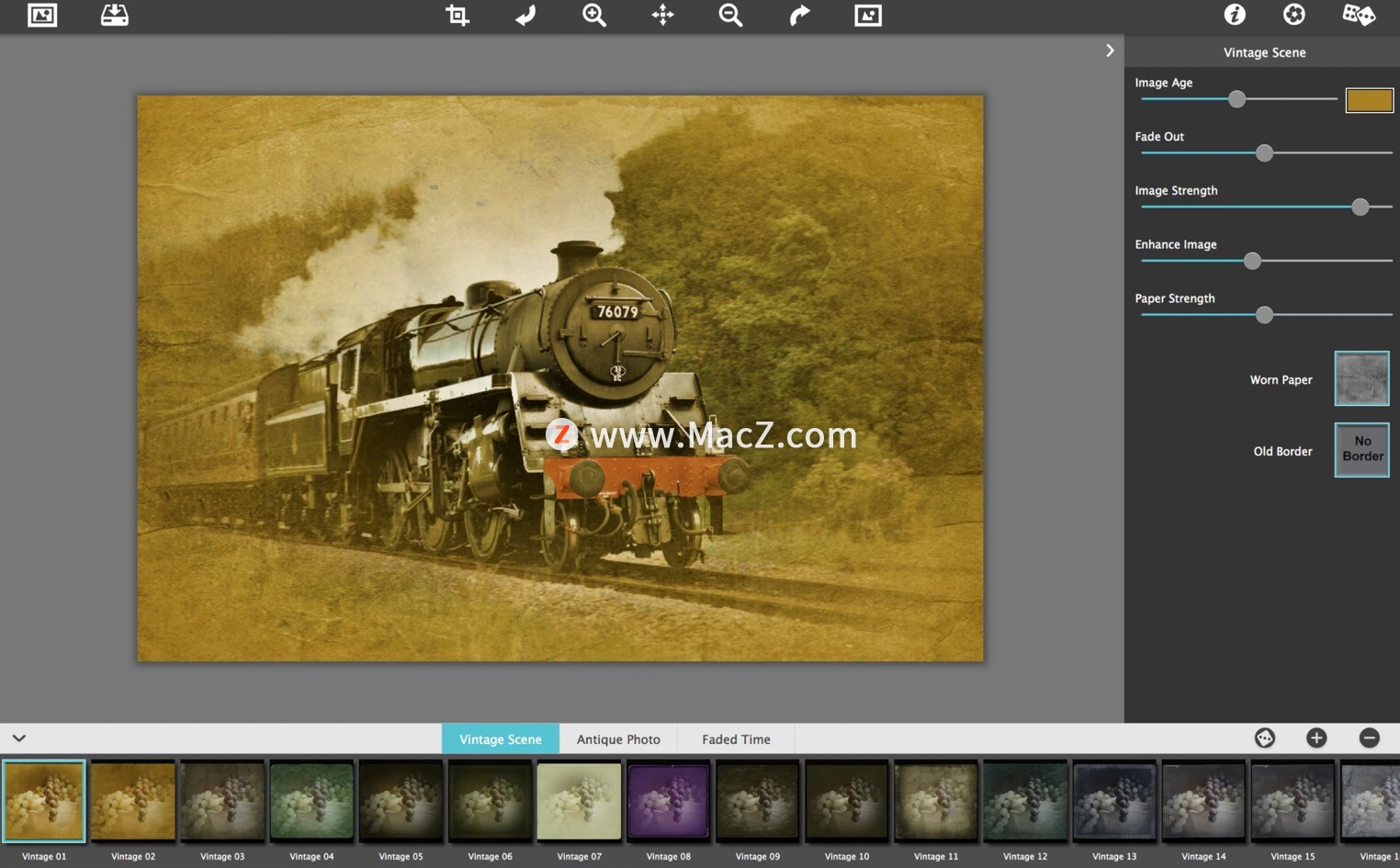
Task: Apply the Vintage 01 preset
Action: click(x=44, y=801)
